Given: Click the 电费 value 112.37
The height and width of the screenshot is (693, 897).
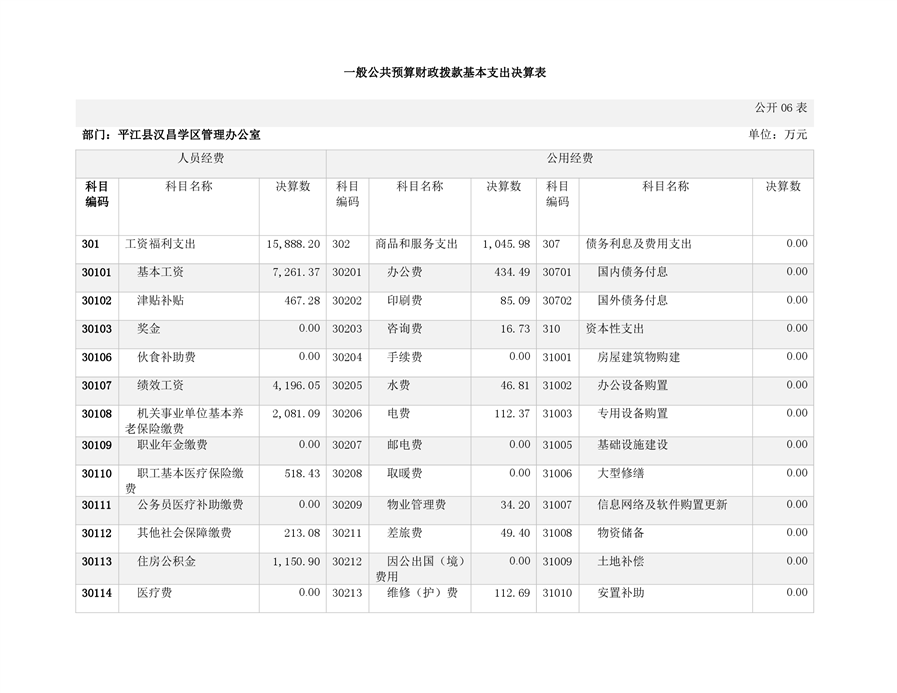Looking at the screenshot, I should point(506,414).
